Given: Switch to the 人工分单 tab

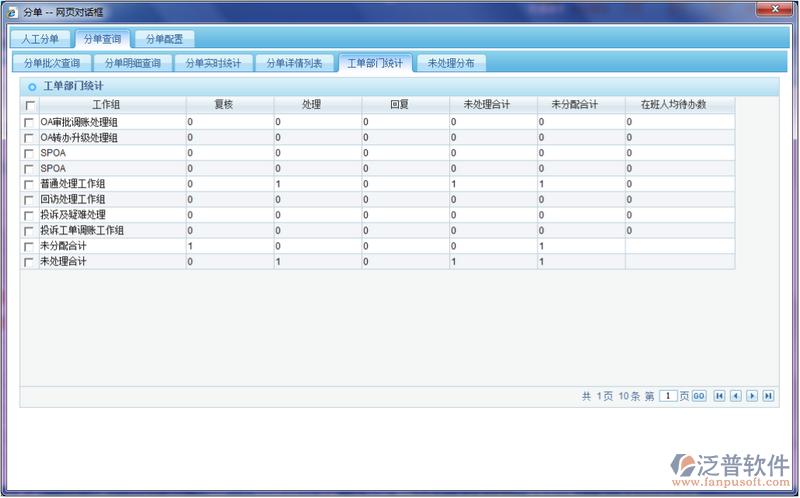Looking at the screenshot, I should point(40,39).
